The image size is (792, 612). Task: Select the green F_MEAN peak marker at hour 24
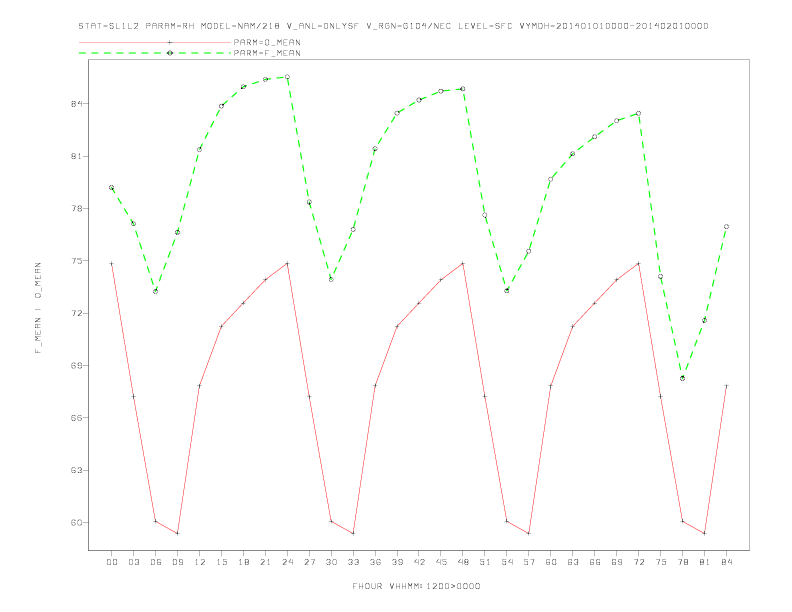(x=287, y=77)
